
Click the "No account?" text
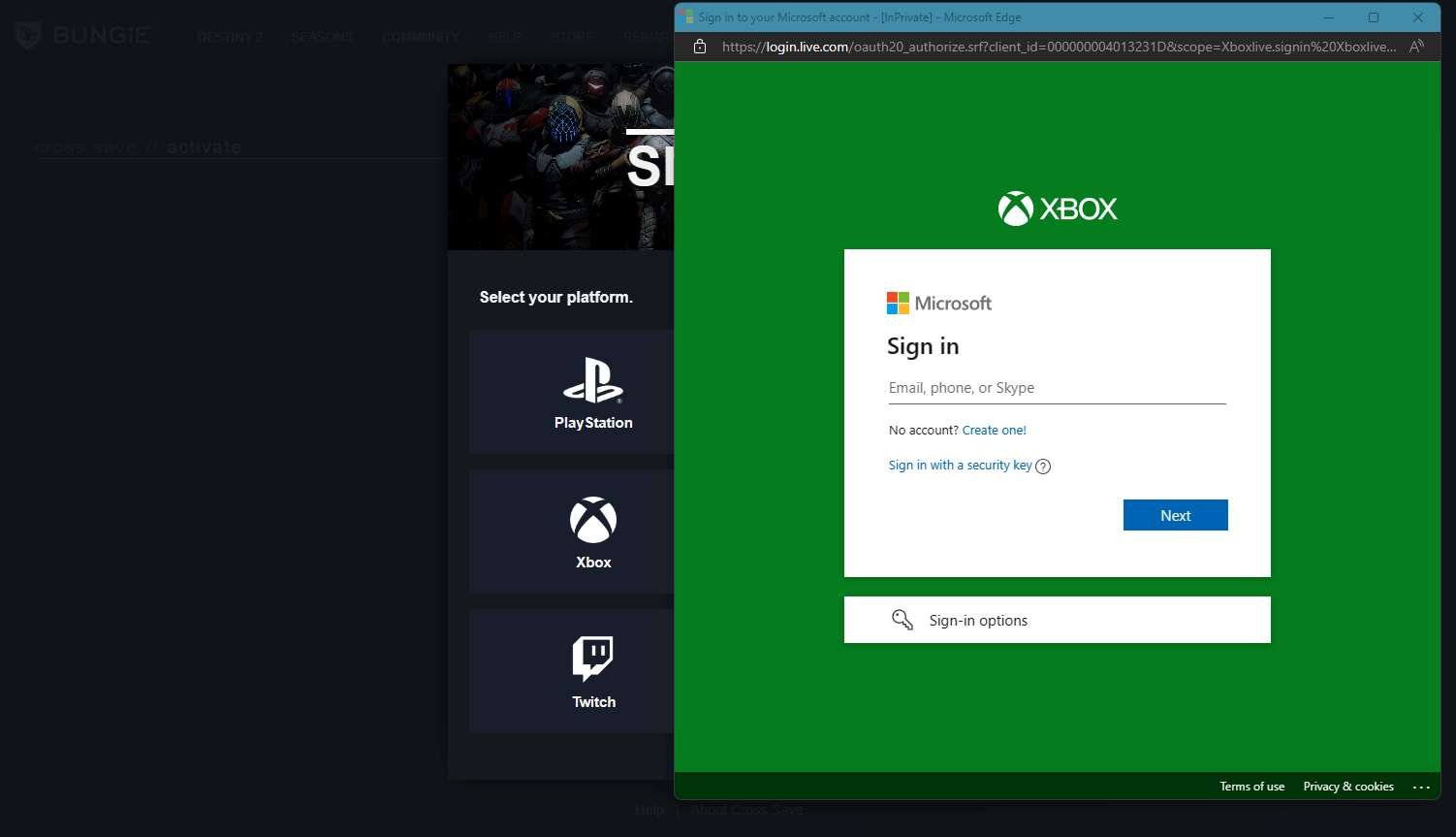924,431
